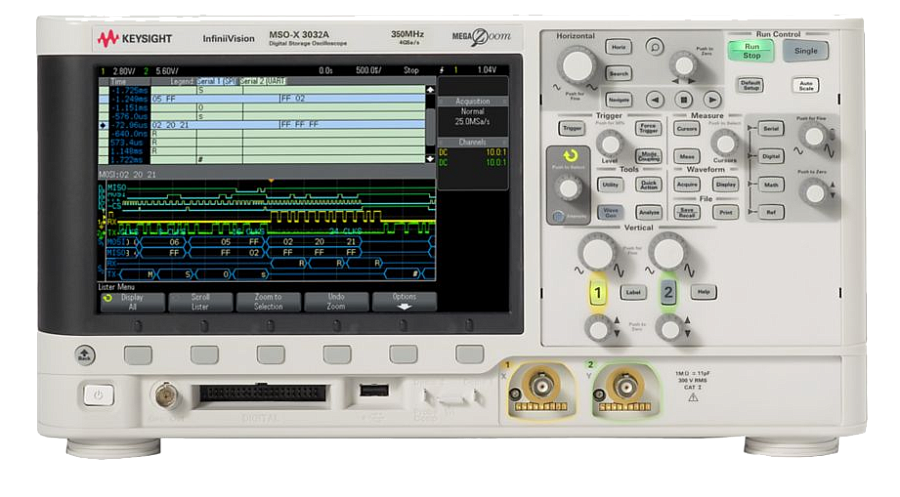Image resolution: width=900 pixels, height=497 pixels.
Task: Click the green Entry knob arrow icon
Action: tap(570, 156)
